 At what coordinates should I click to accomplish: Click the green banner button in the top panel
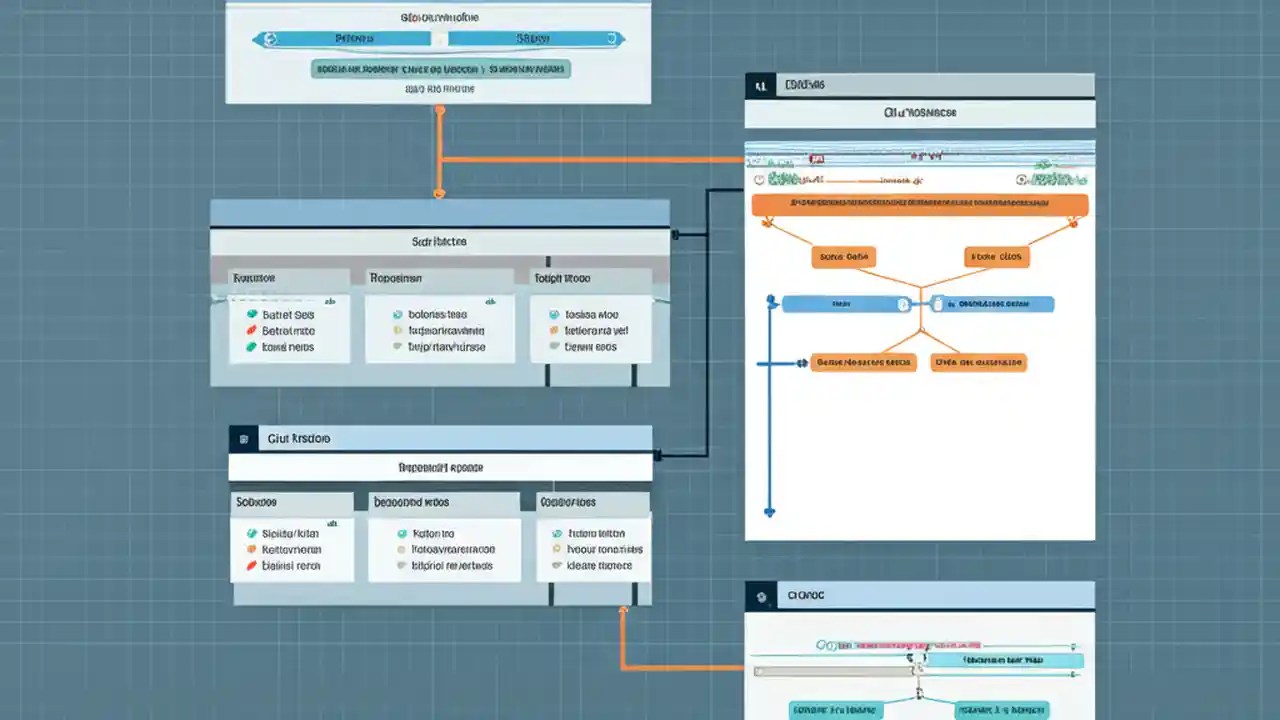[438, 68]
